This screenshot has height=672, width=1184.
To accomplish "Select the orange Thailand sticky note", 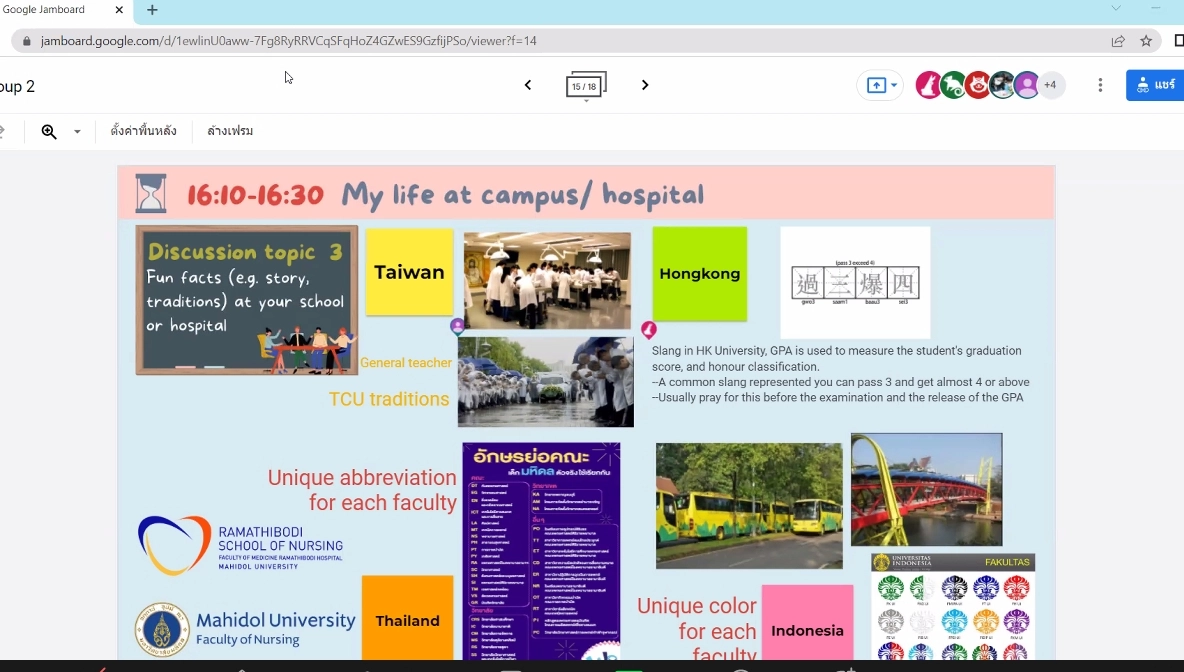I will coord(408,618).
